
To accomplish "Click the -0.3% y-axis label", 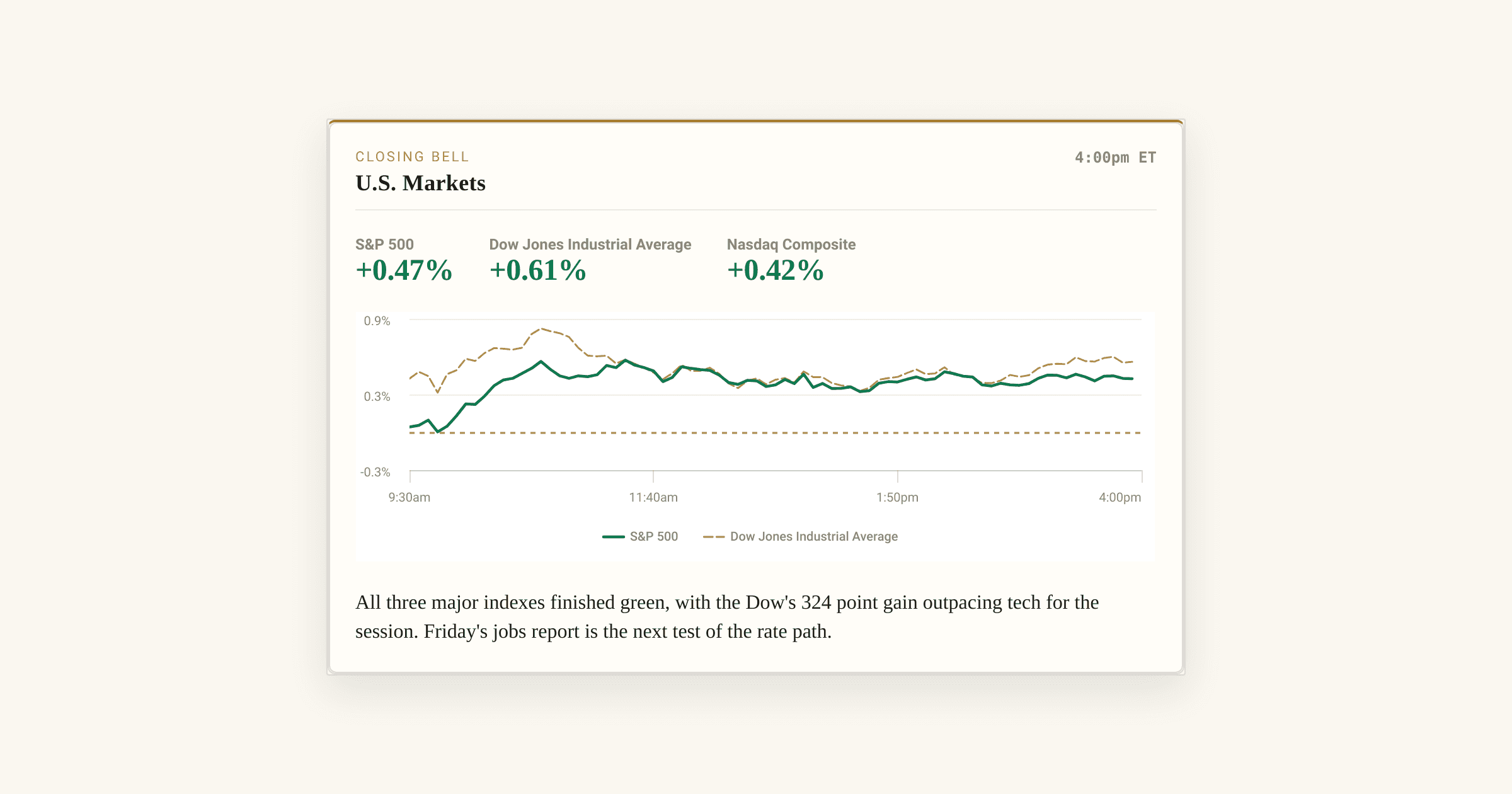I will tap(375, 472).
